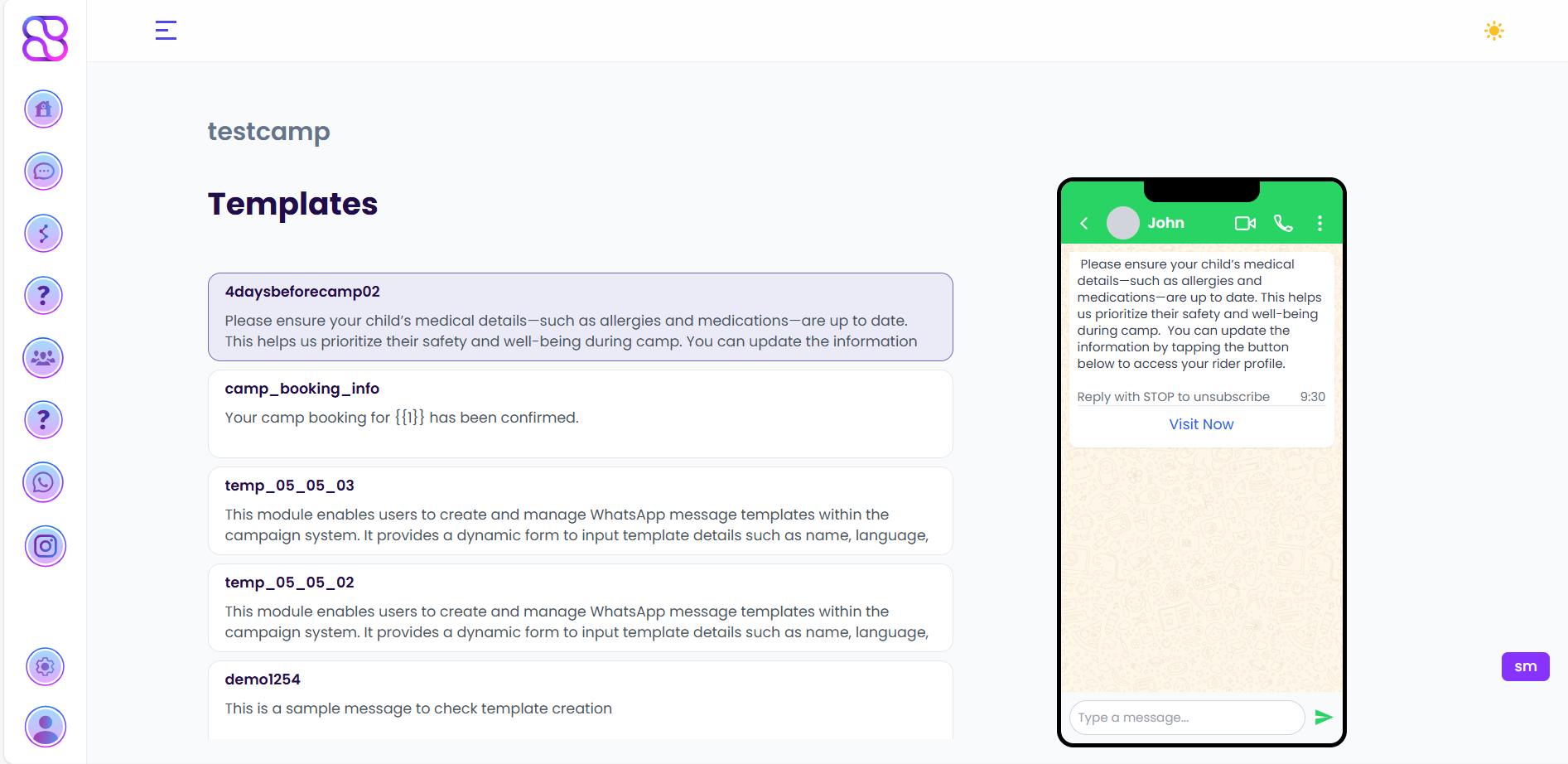Image resolution: width=1568 pixels, height=764 pixels.
Task: Open the three-dot menu in WhatsApp preview
Action: 1320,223
